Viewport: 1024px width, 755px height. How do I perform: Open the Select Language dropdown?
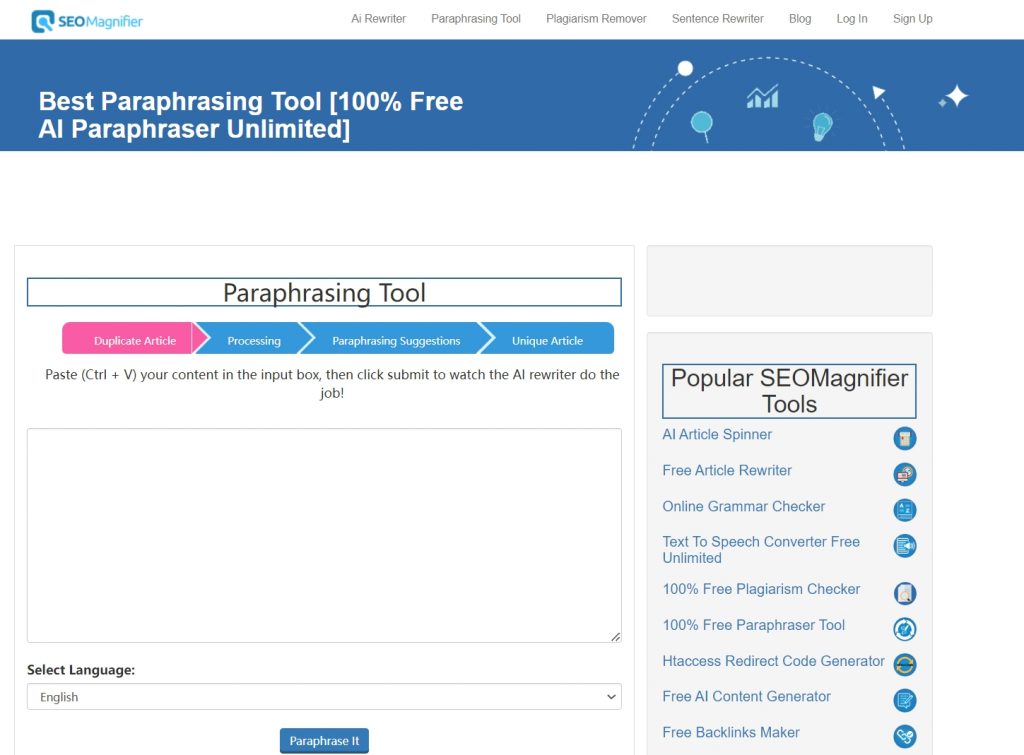coord(324,696)
